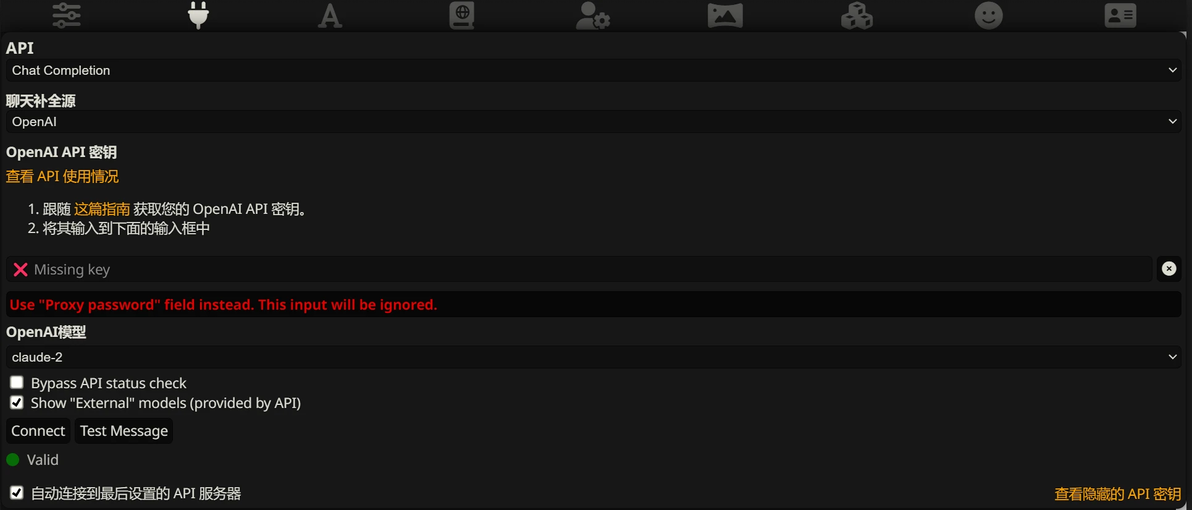Open character management ID card icon
Image resolution: width=1192 pixels, height=510 pixels.
tap(1121, 15)
